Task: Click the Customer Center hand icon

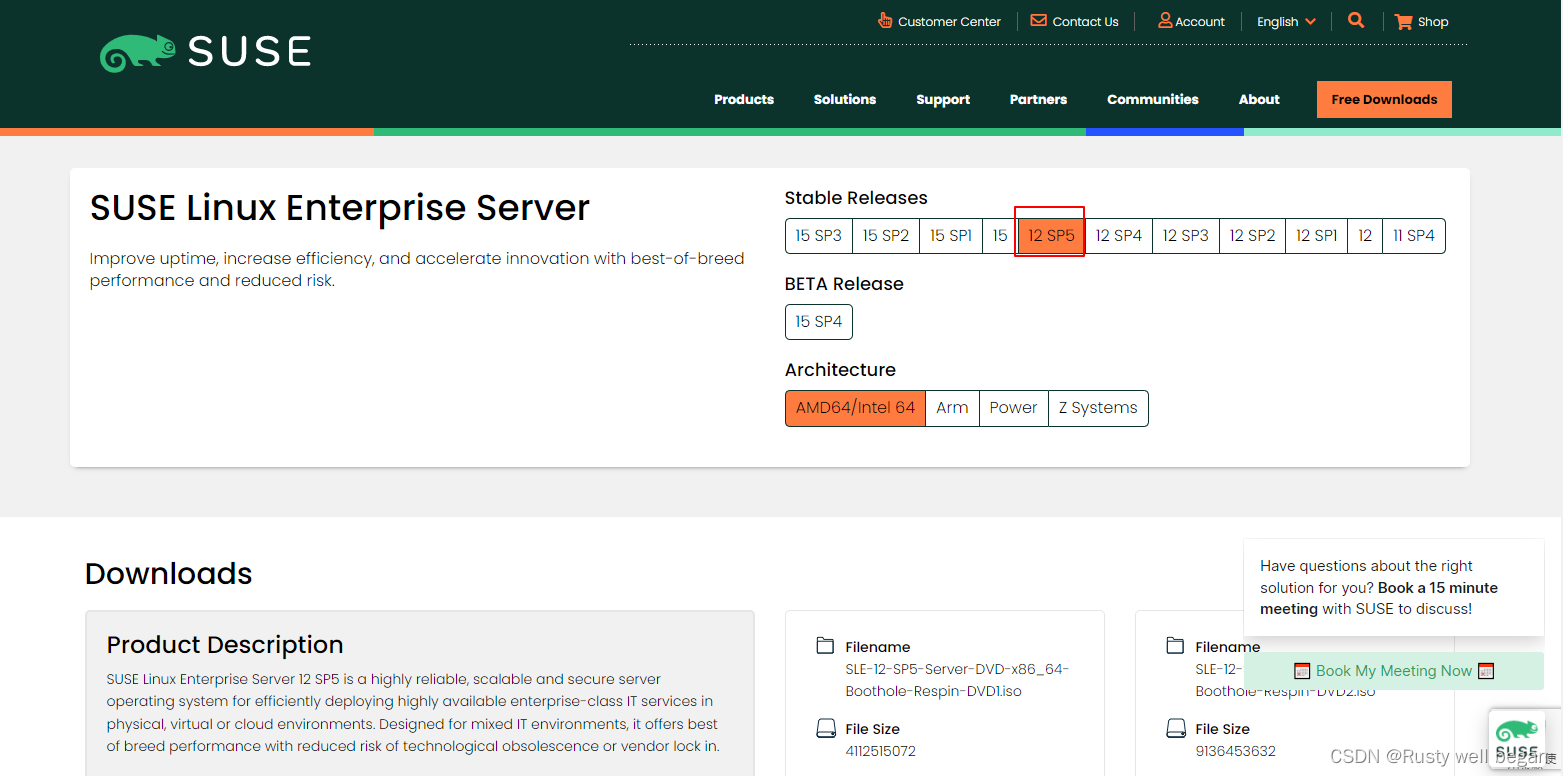Action: tap(884, 20)
